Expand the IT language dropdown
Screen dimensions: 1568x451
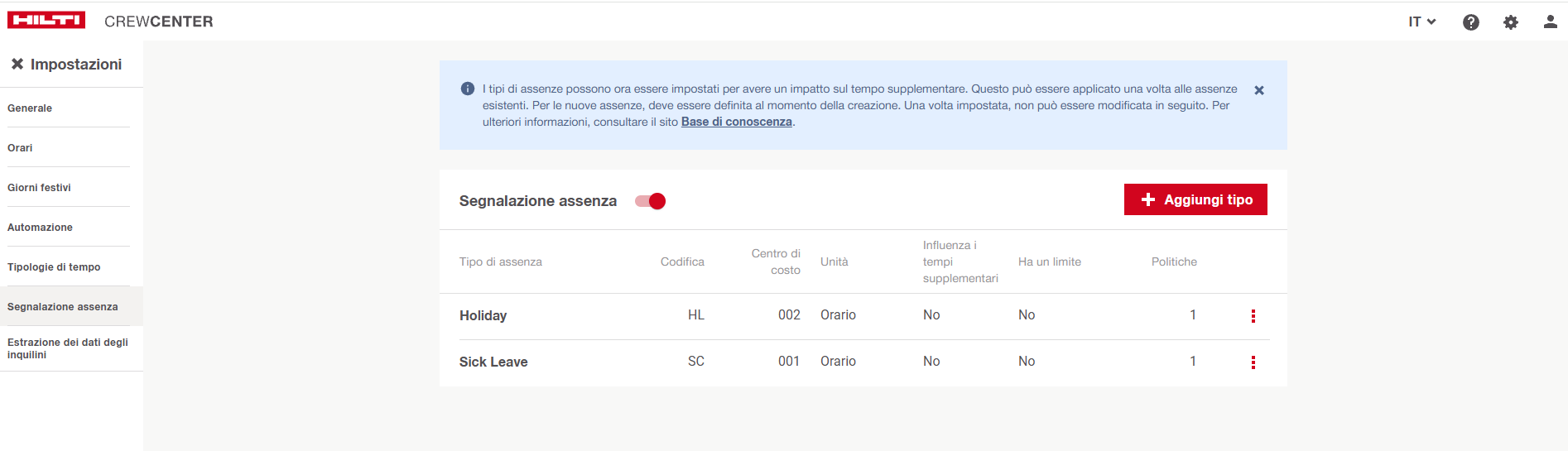tap(1421, 22)
